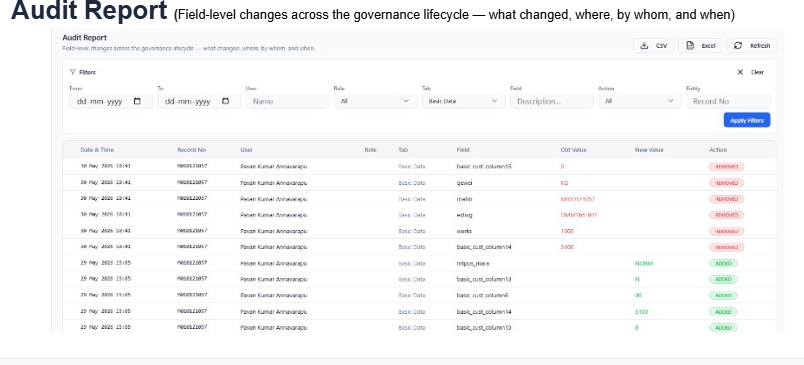Select the matnr field cell
The image size is (804, 365).
point(464,199)
